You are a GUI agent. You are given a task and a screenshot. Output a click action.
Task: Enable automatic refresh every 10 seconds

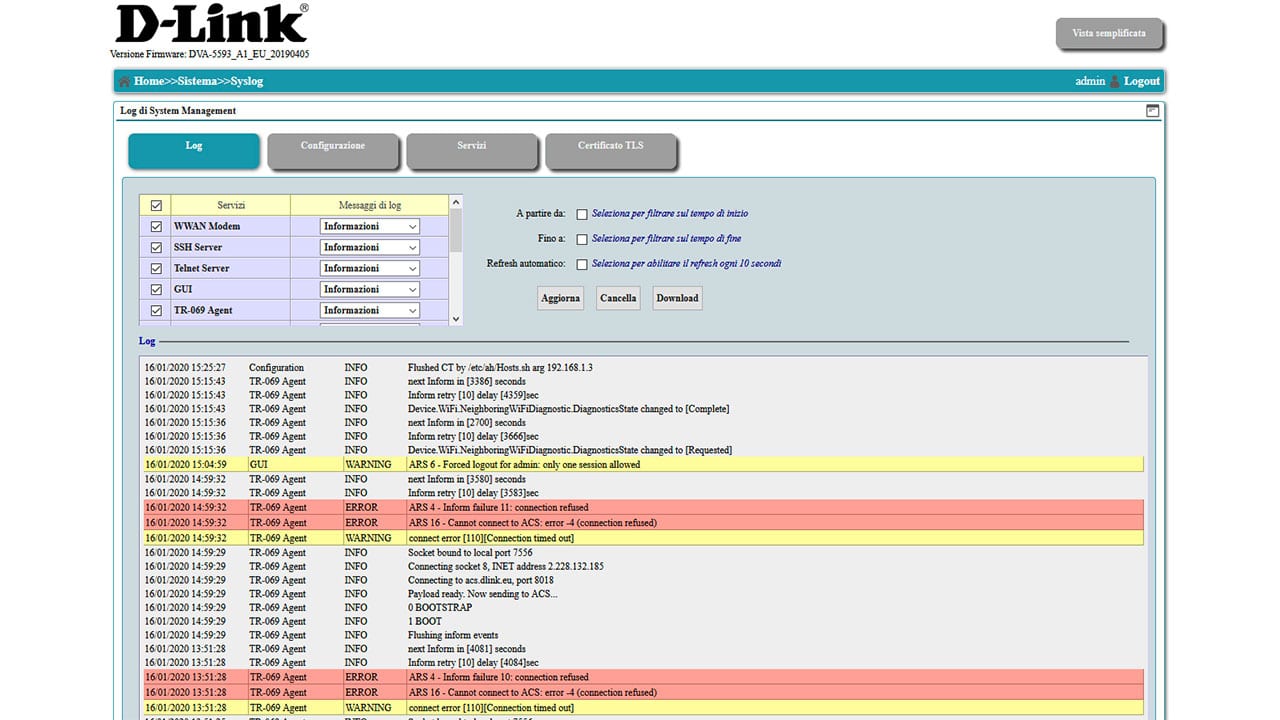coord(582,264)
